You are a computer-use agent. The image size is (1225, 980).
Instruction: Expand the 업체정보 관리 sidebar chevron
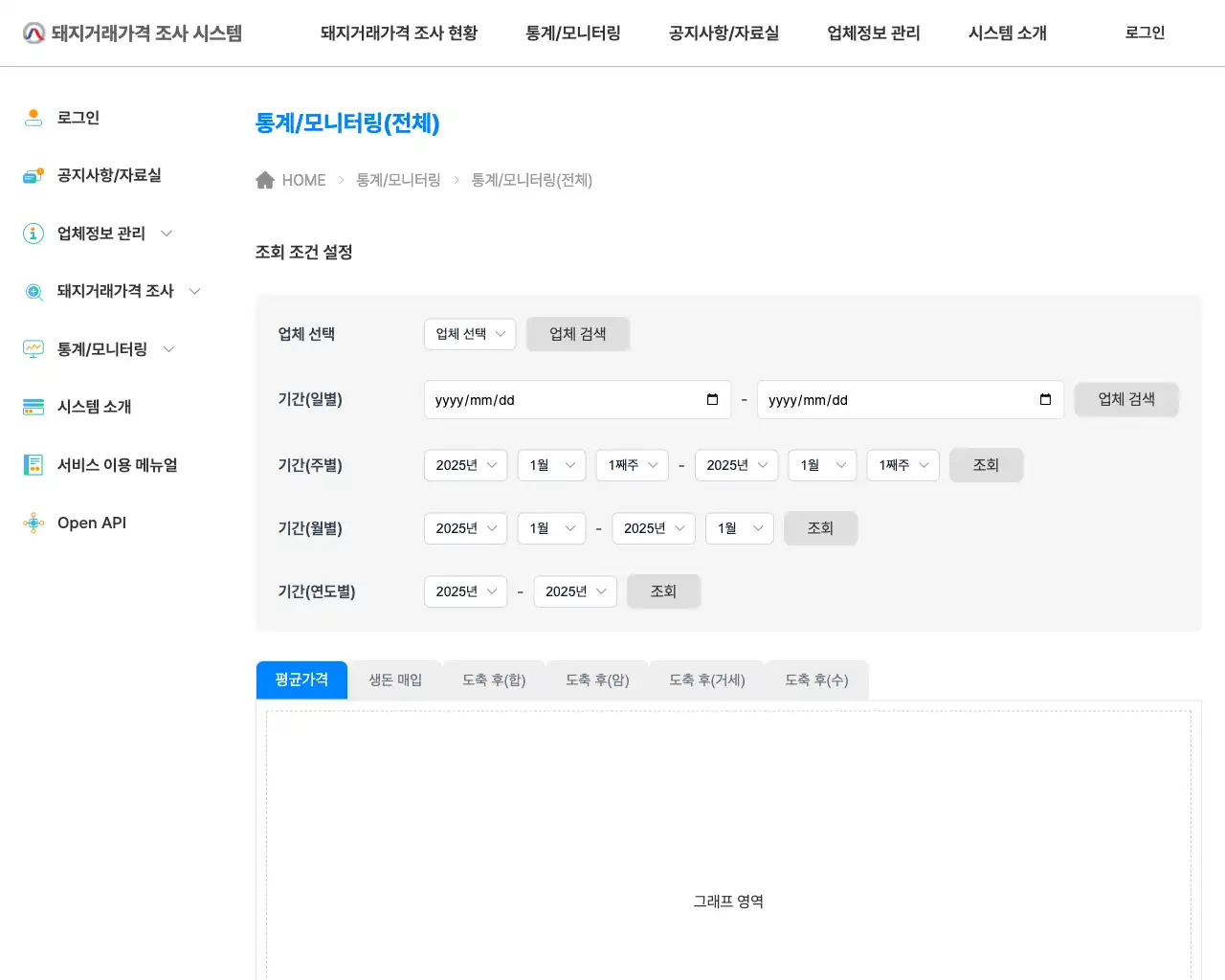click(167, 233)
